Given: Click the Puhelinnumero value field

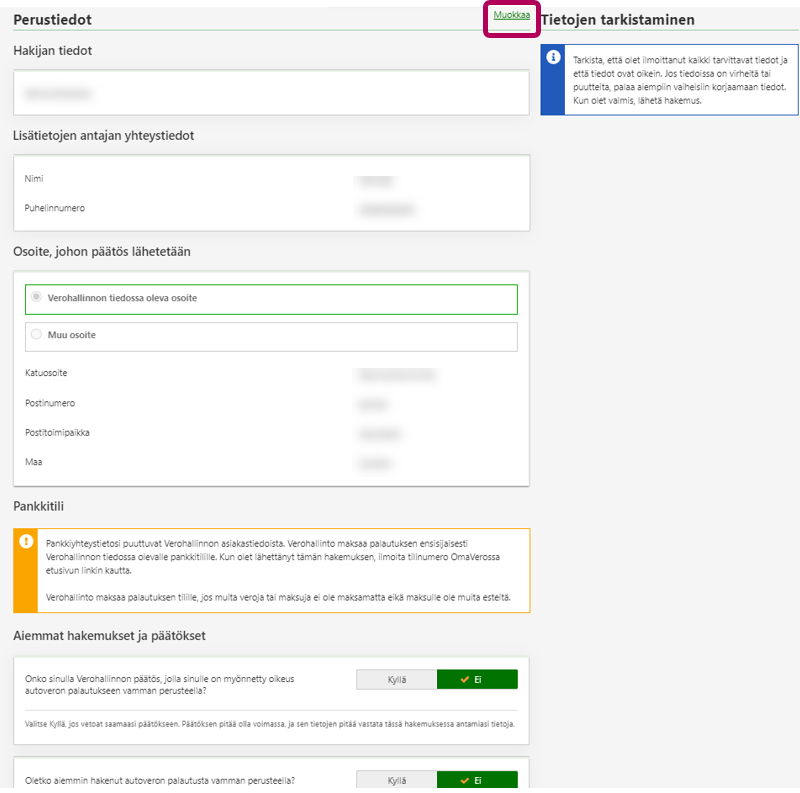Looking at the screenshot, I should tap(385, 210).
